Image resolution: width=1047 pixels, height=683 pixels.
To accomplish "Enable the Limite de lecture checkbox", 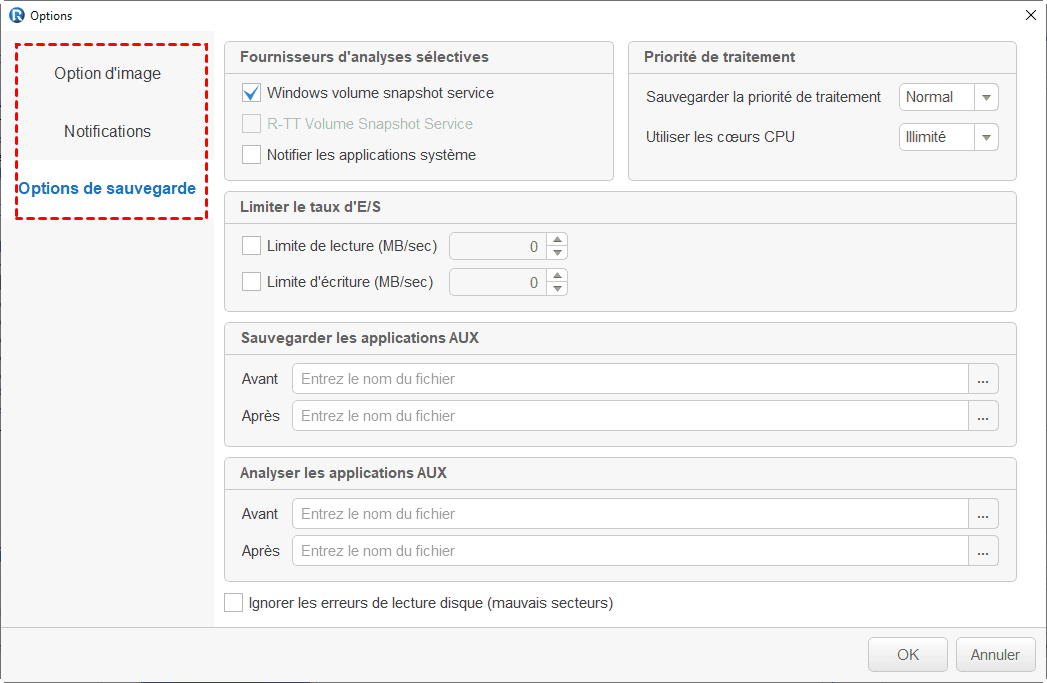I will 252,246.
